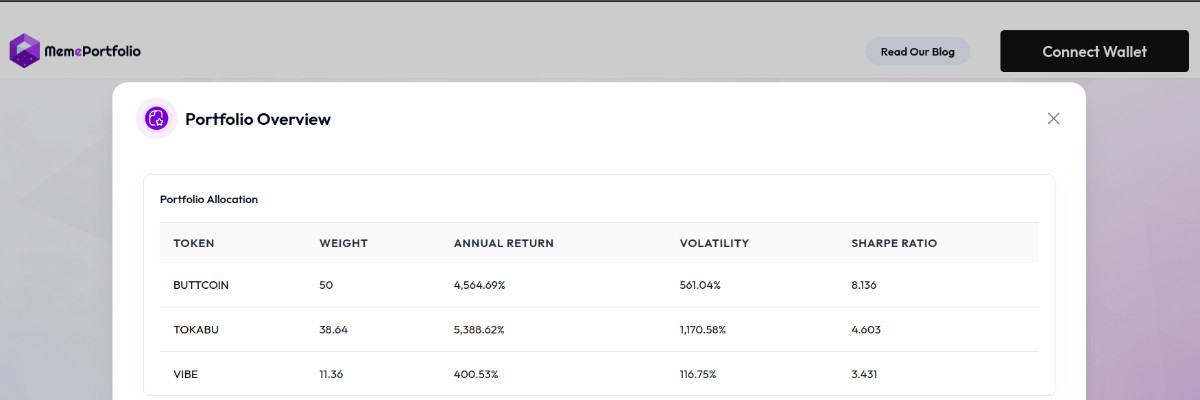Sort by the ANNUAL RETURN column header

[504, 243]
